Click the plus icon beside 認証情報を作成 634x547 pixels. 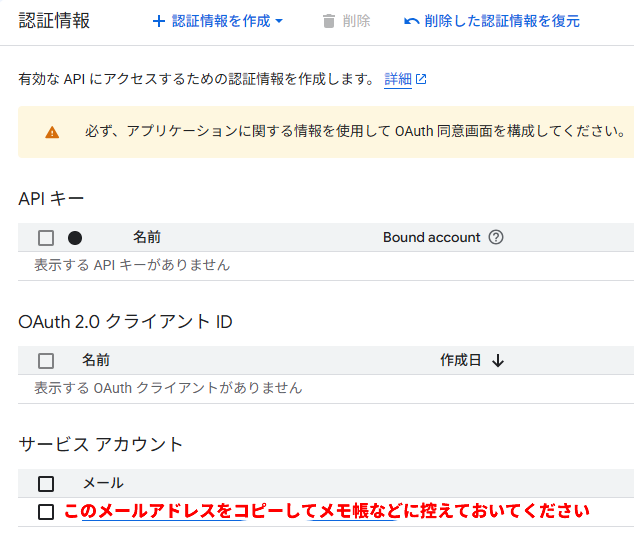159,21
